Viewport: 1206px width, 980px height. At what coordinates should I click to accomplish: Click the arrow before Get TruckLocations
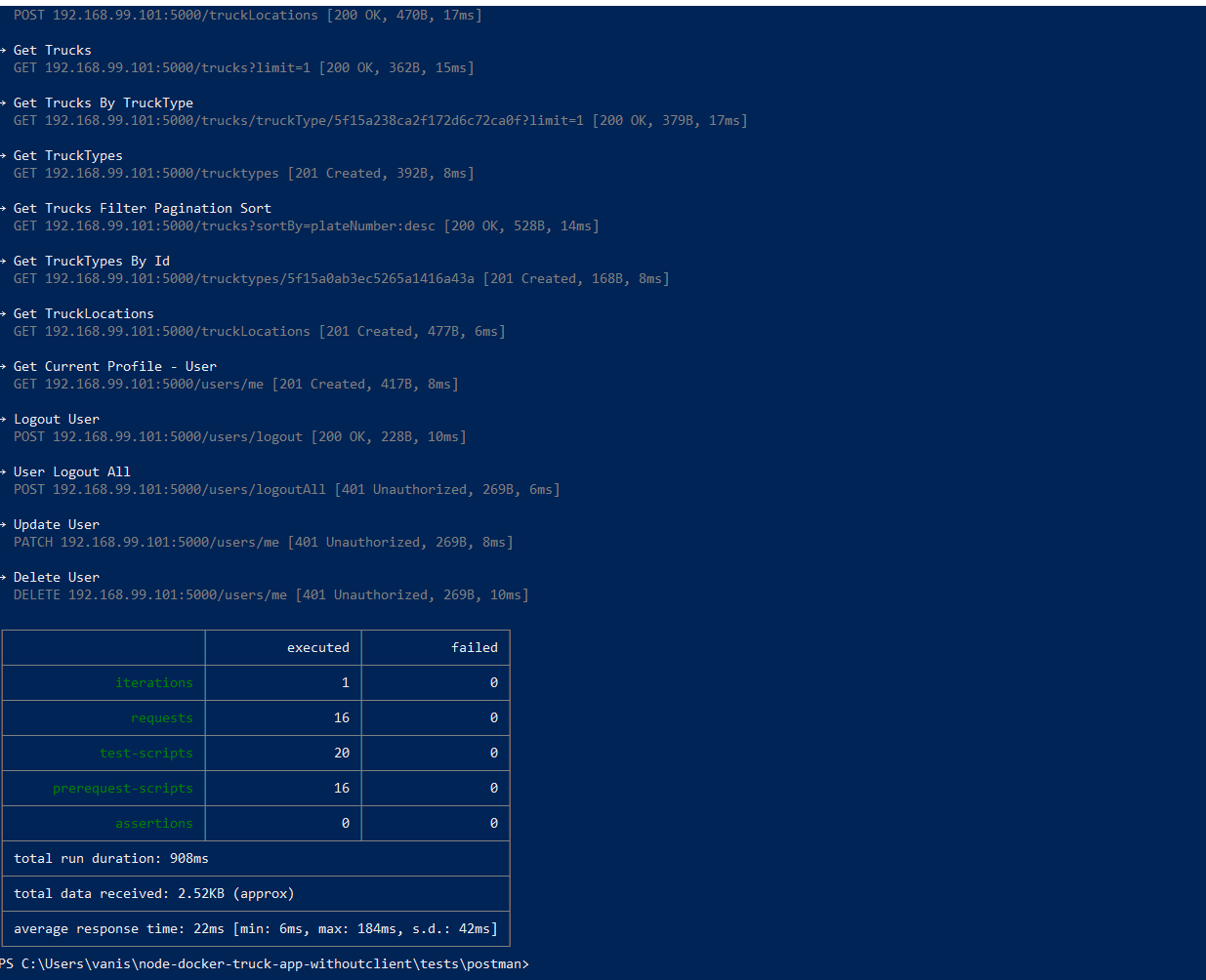coord(4,313)
